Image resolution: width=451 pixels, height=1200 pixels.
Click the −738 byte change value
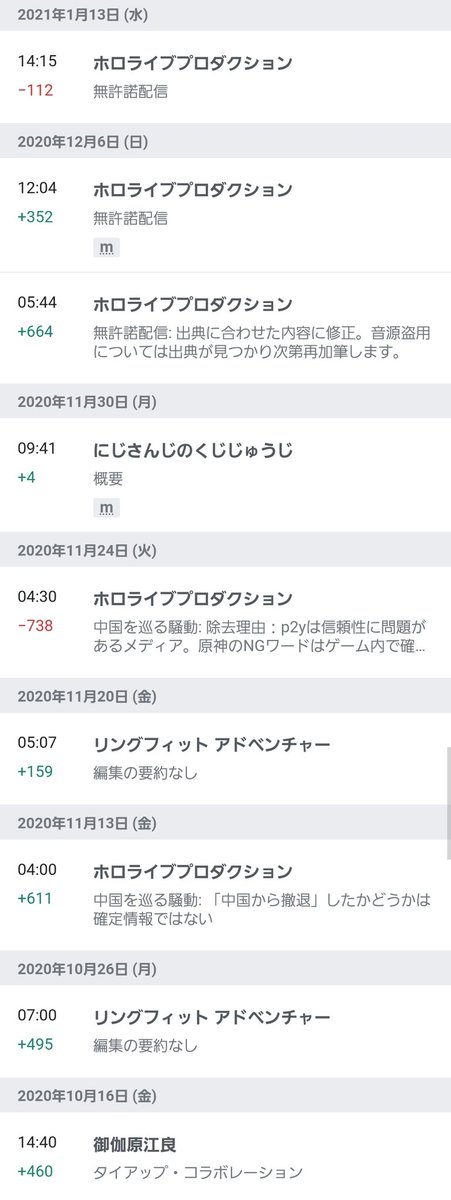tap(35, 626)
